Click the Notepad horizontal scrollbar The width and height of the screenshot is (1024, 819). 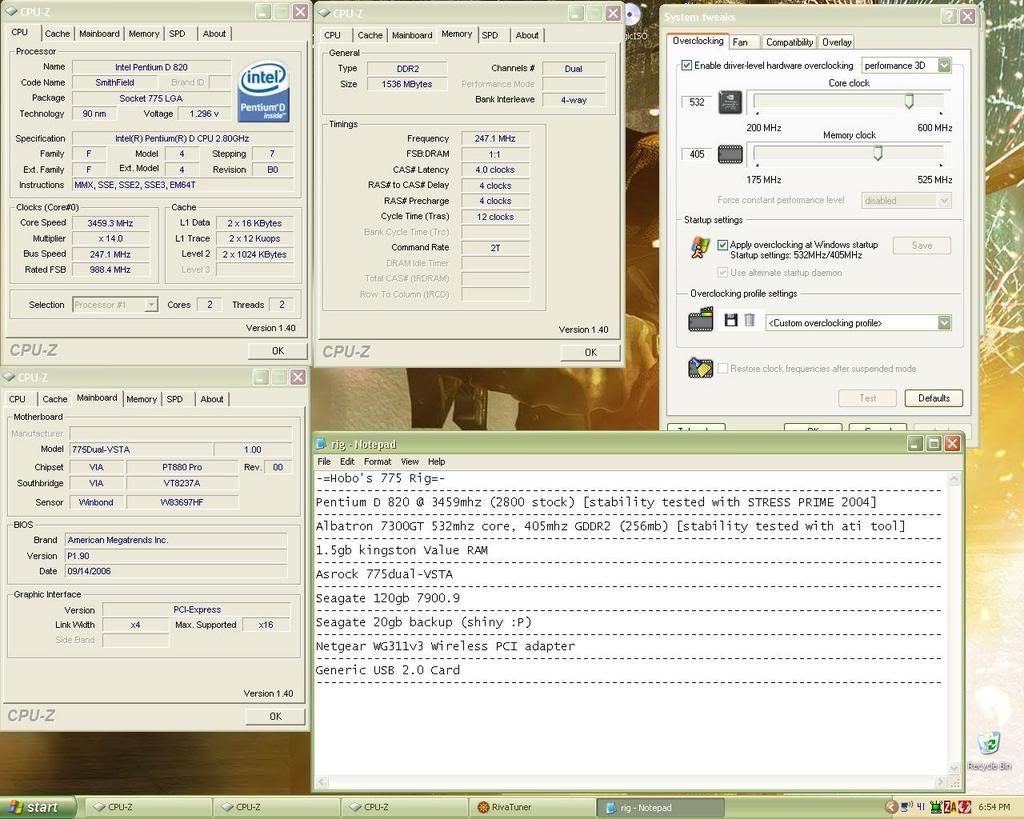[x=631, y=782]
